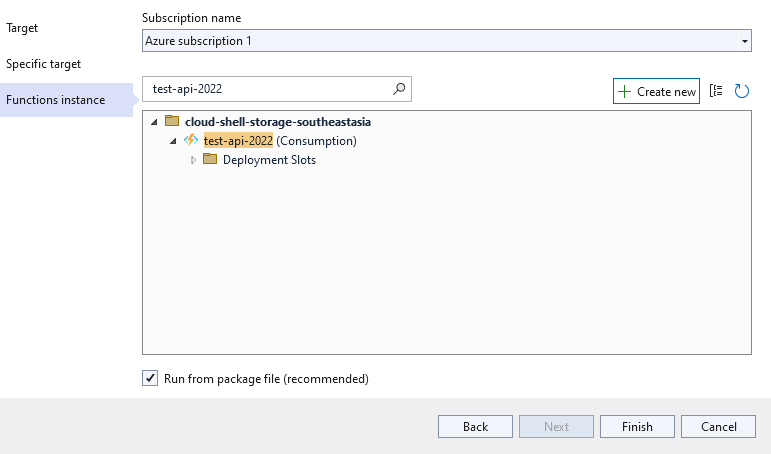771x454 pixels.
Task: Go to the Specific target step
Action: point(43,64)
